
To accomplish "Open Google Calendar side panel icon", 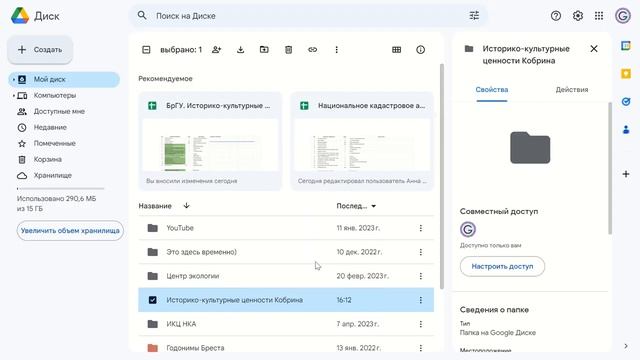I will [x=626, y=46].
